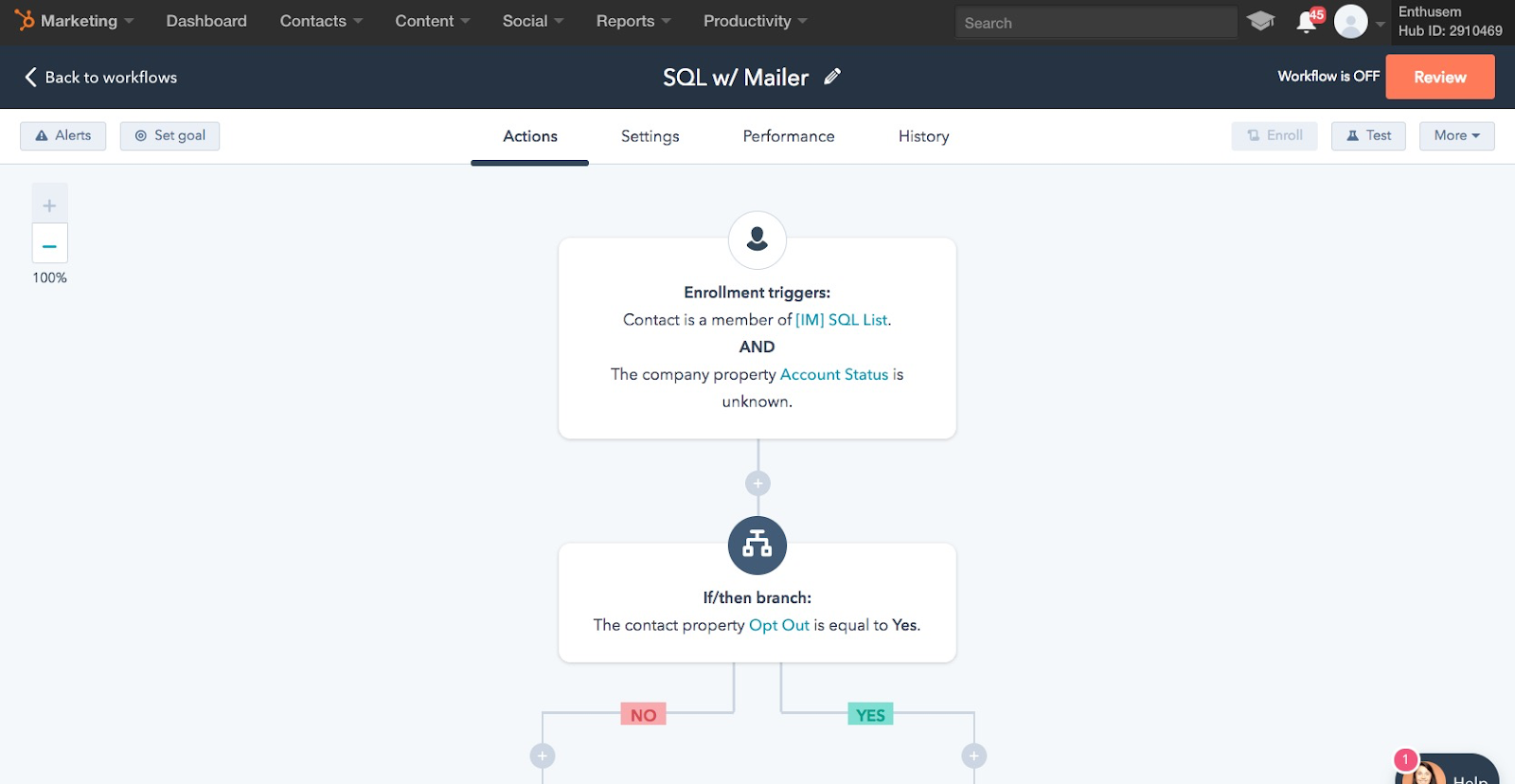Add an action under the NO branch
Screen dimensions: 1515x784
[x=542, y=756]
